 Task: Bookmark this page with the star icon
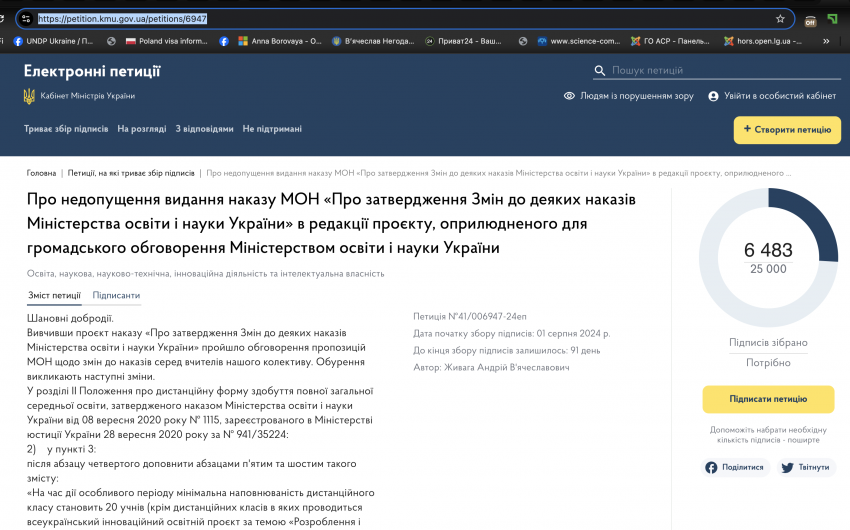[780, 19]
